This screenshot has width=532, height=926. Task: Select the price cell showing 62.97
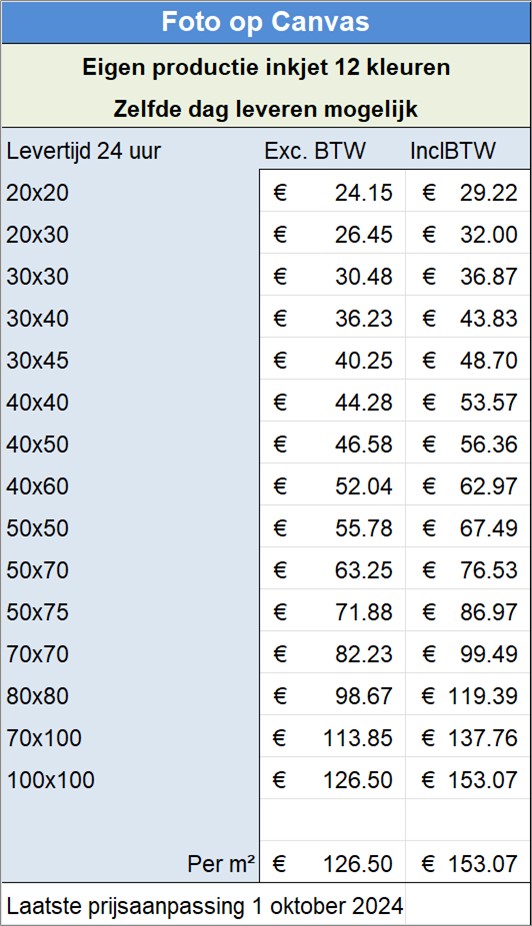[468, 485]
